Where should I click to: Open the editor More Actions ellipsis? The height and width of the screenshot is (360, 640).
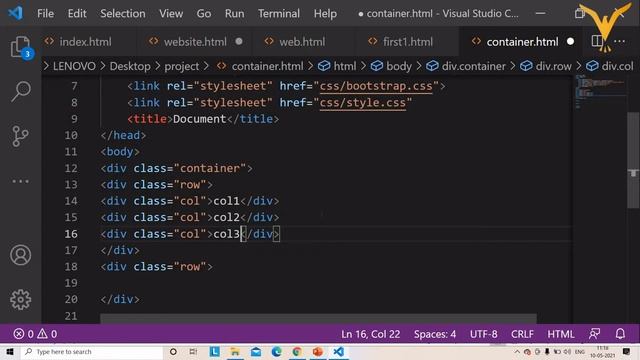tap(620, 41)
